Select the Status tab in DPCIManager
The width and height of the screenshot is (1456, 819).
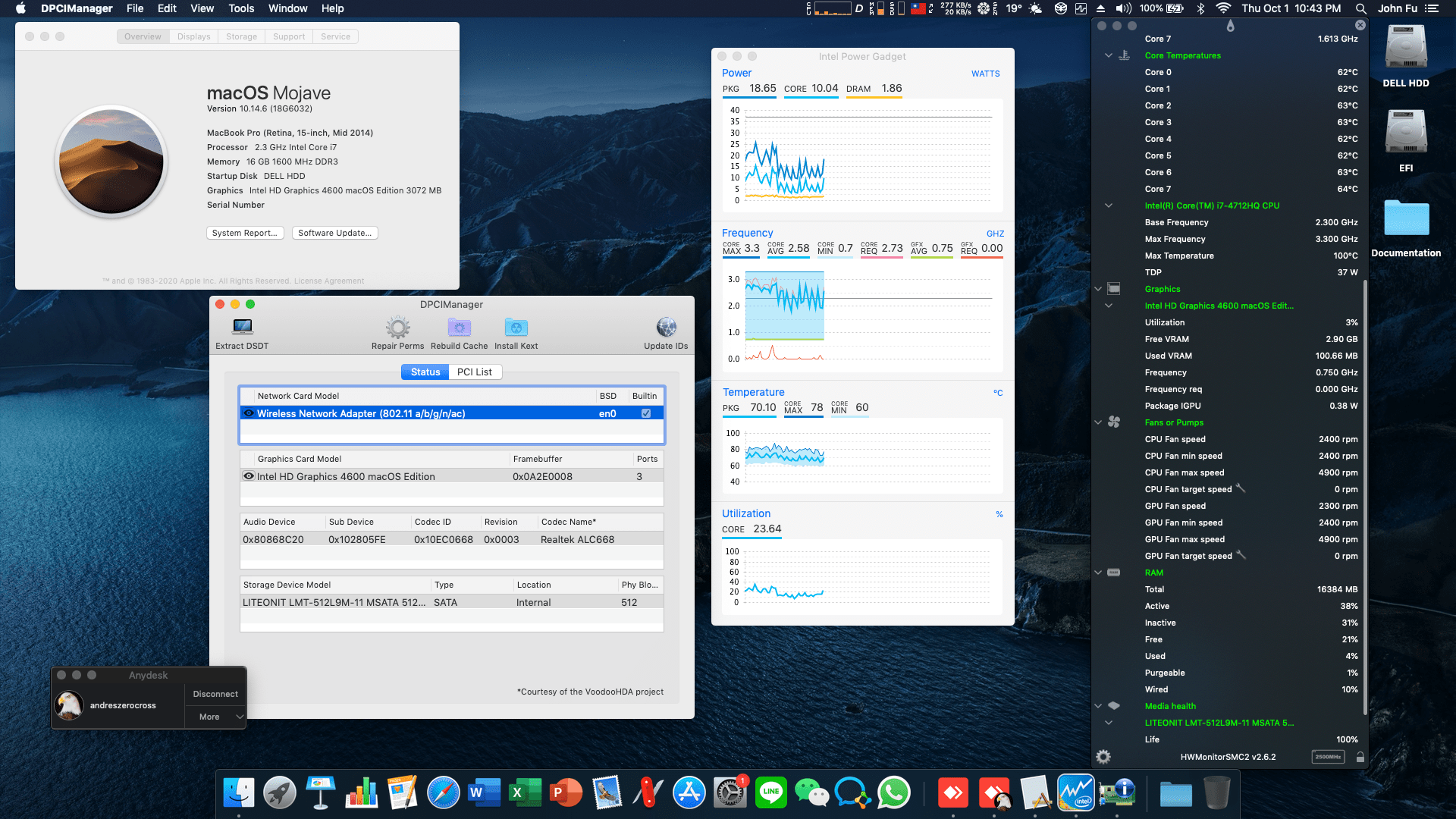425,372
